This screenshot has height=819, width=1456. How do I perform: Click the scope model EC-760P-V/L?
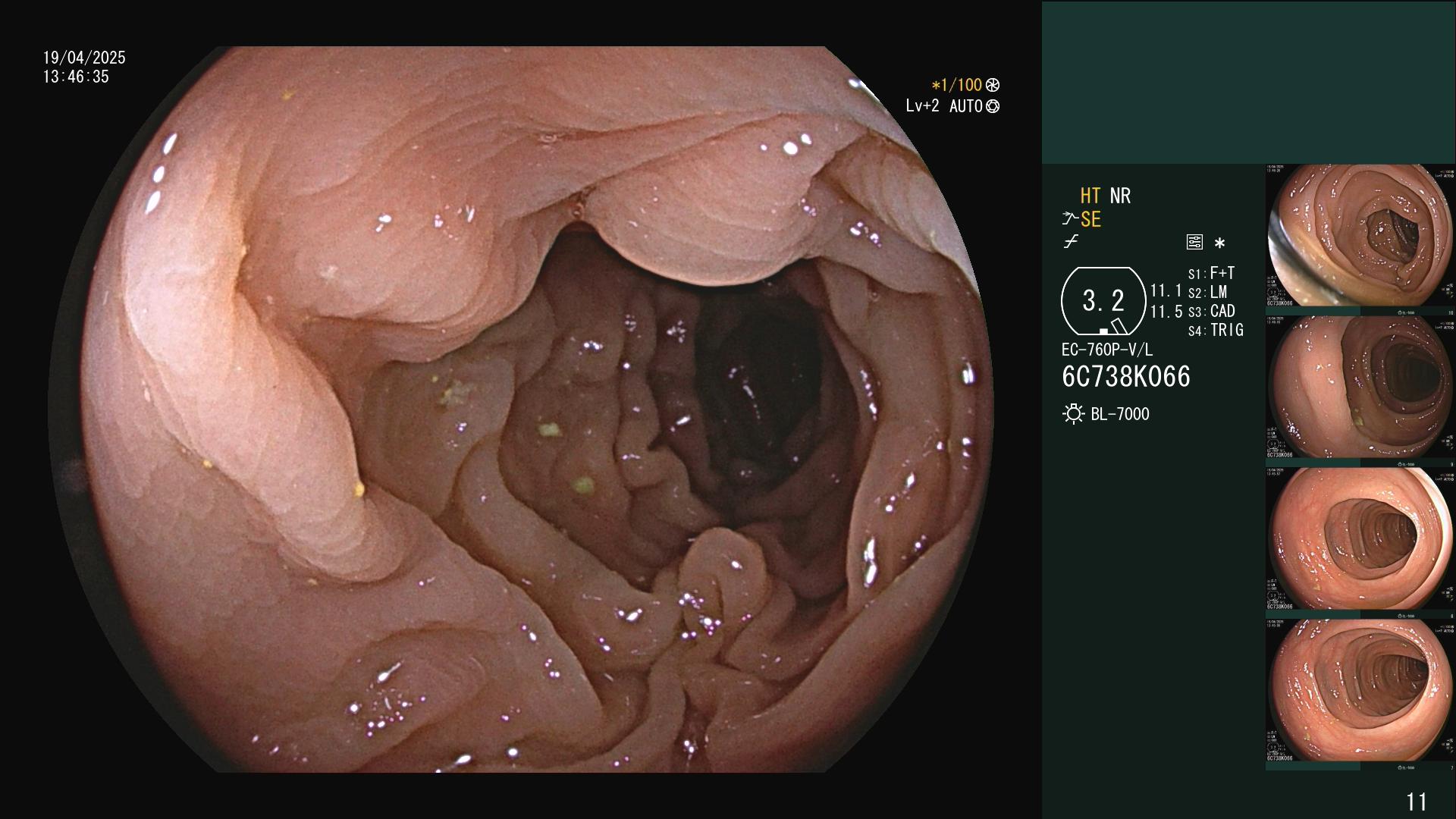tap(1107, 350)
